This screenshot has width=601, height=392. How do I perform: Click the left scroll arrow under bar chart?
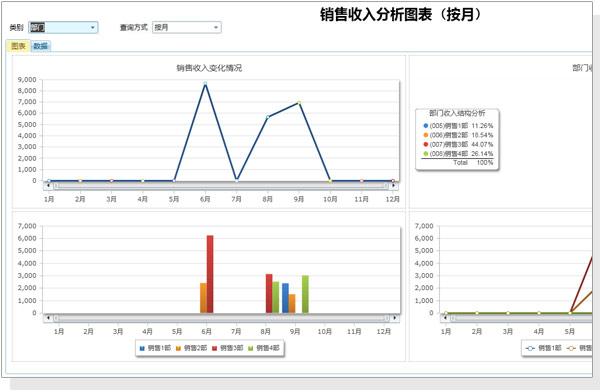48,318
